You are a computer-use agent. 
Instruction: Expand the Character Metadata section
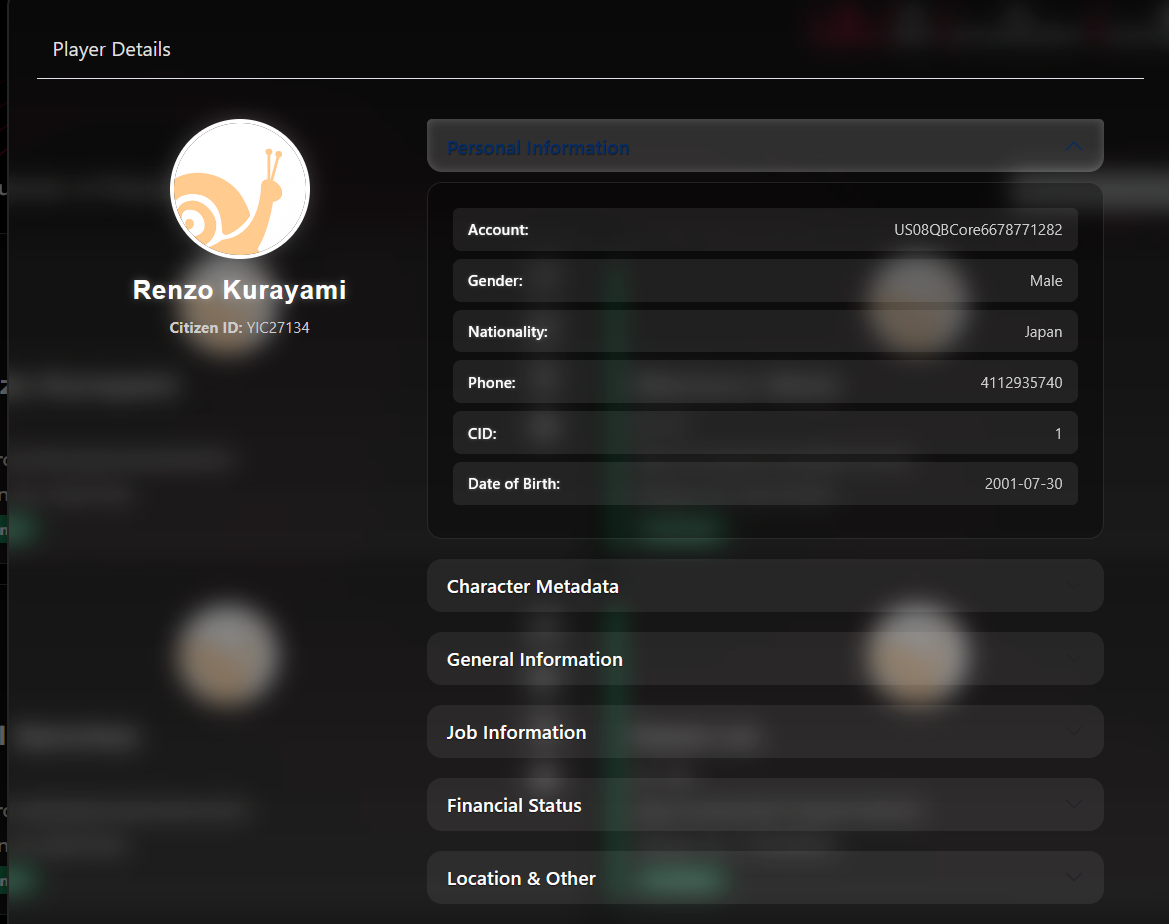tap(532, 586)
